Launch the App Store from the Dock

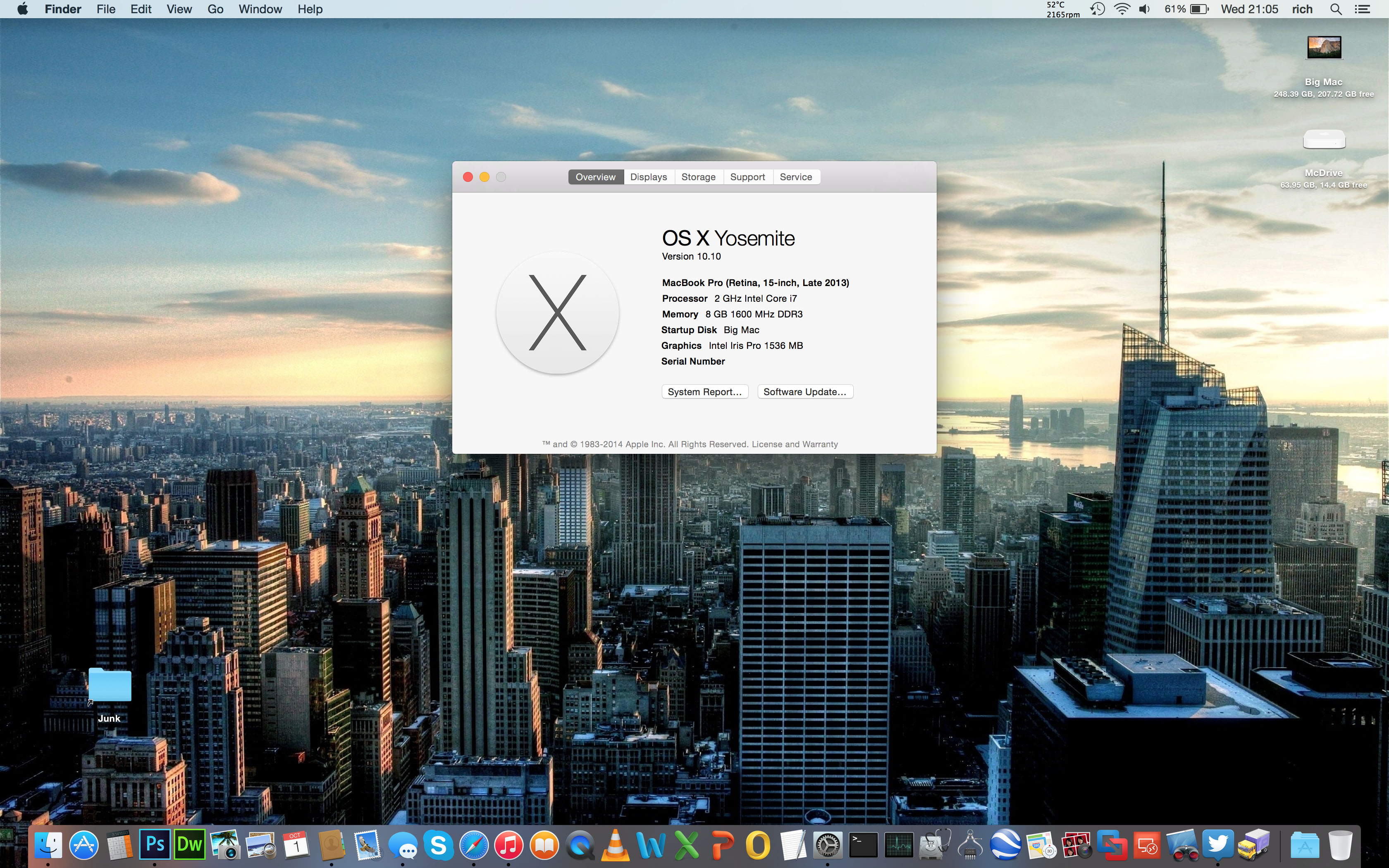(x=84, y=845)
